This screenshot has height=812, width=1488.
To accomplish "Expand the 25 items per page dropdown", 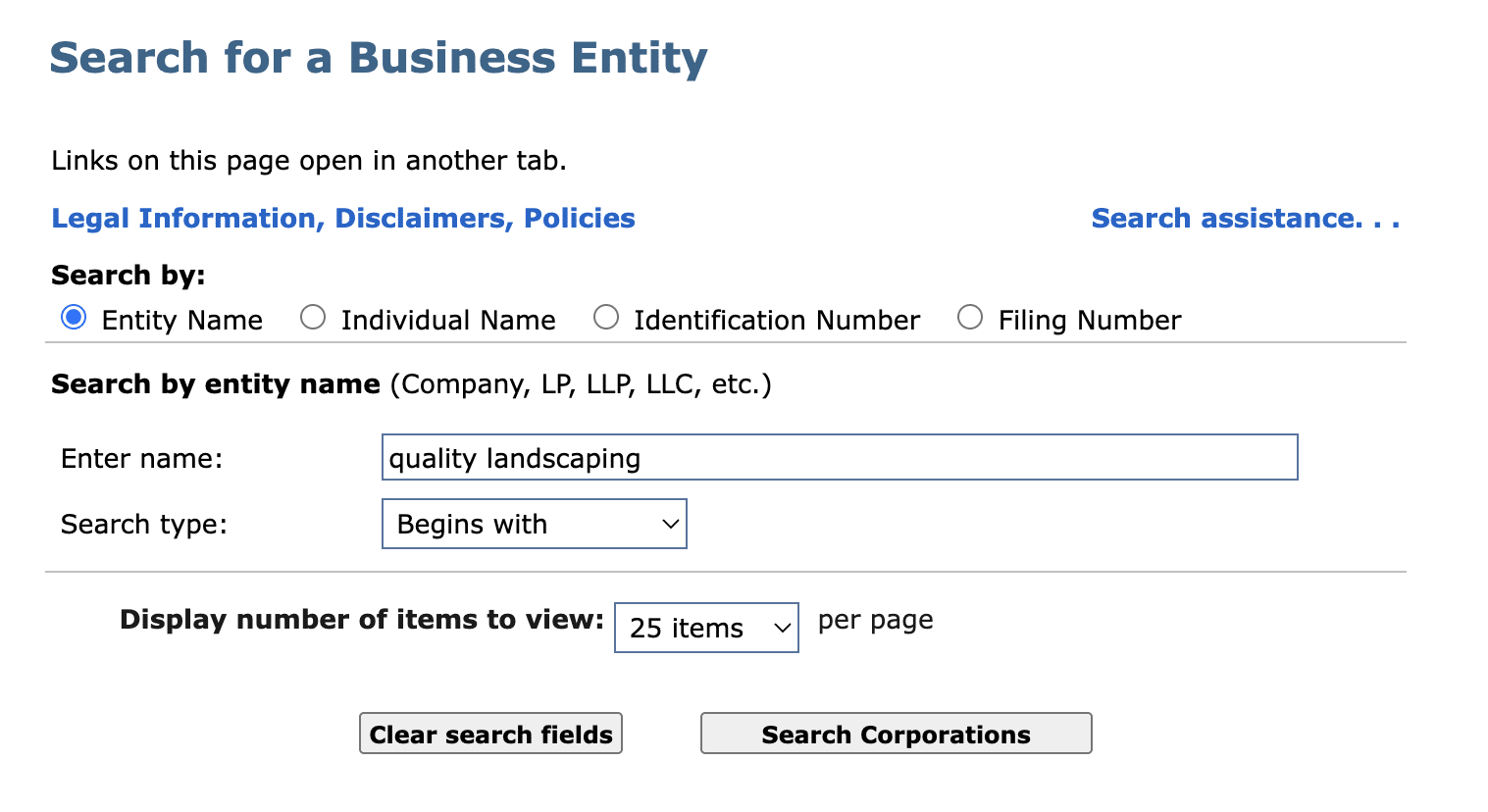I will tap(705, 628).
